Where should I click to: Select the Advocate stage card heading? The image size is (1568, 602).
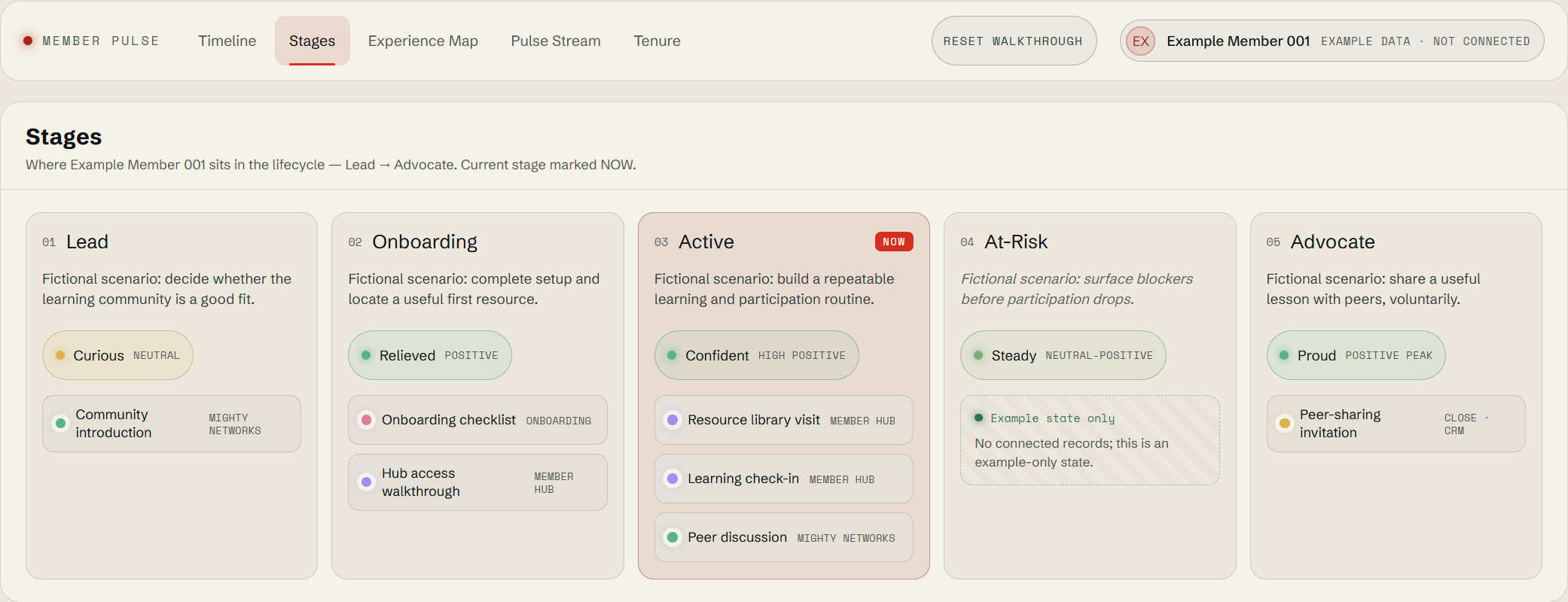(x=1332, y=242)
